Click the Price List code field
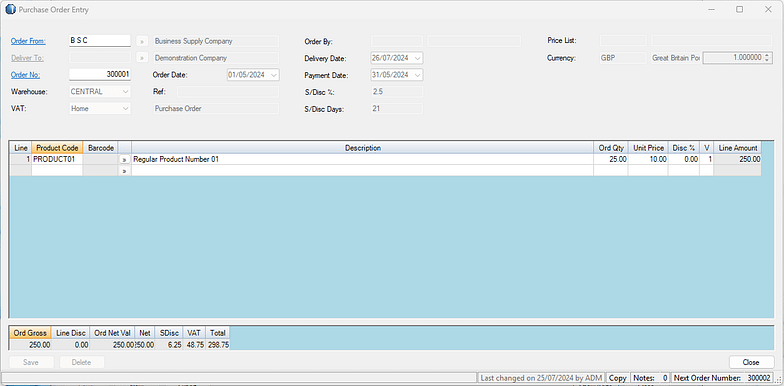The image size is (784, 386). 623,41
